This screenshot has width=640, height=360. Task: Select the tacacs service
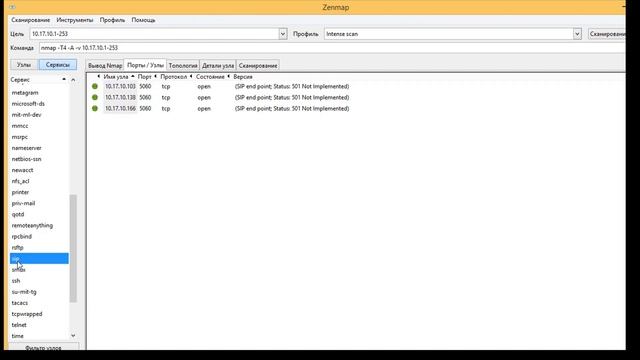[x=20, y=303]
